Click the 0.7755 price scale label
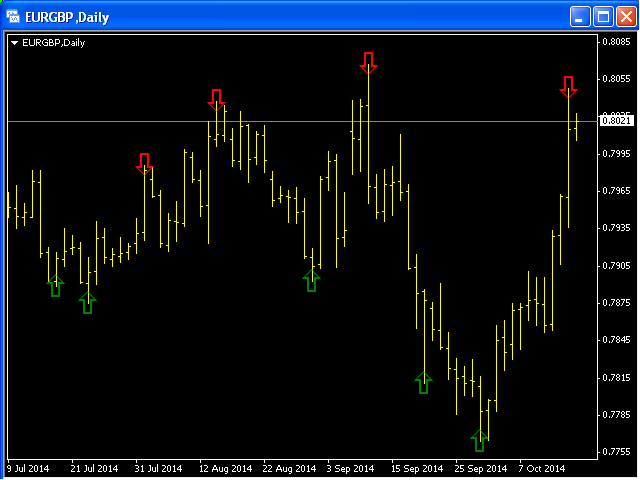 coord(616,452)
